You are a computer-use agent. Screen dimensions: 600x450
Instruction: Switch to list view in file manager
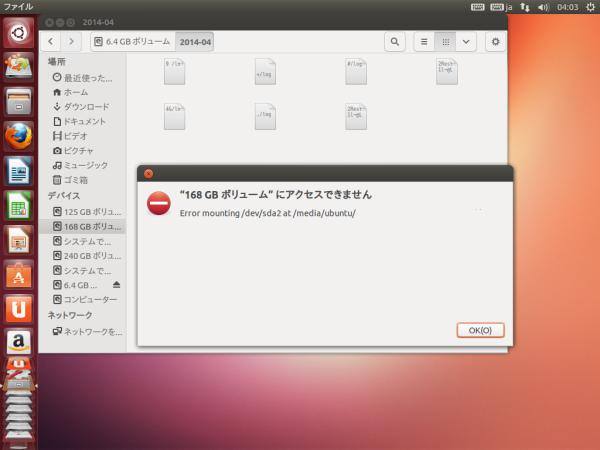pyautogui.click(x=424, y=42)
